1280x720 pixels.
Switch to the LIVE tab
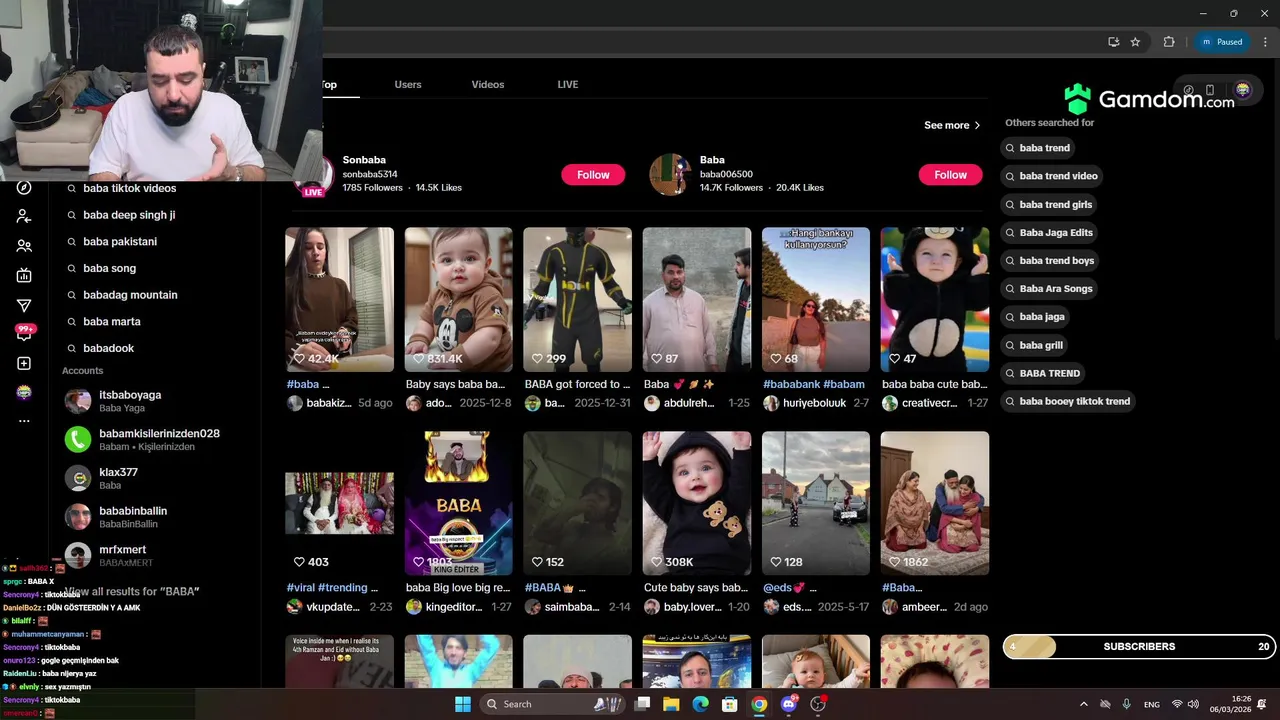(568, 85)
